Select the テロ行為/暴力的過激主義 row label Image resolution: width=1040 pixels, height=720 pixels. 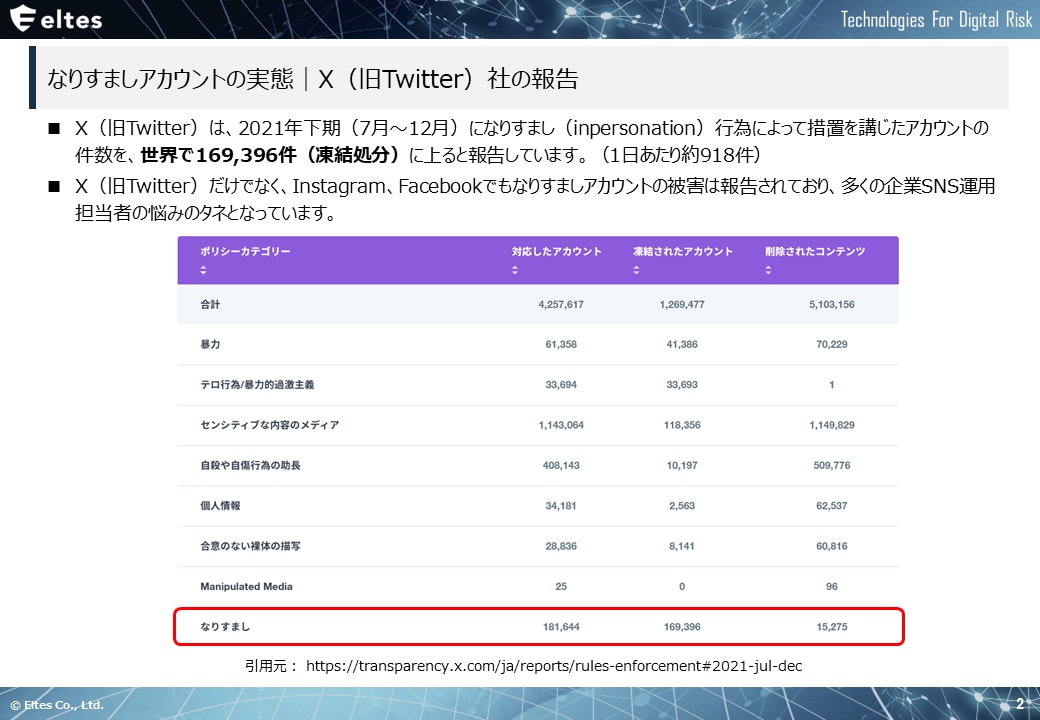(257, 385)
